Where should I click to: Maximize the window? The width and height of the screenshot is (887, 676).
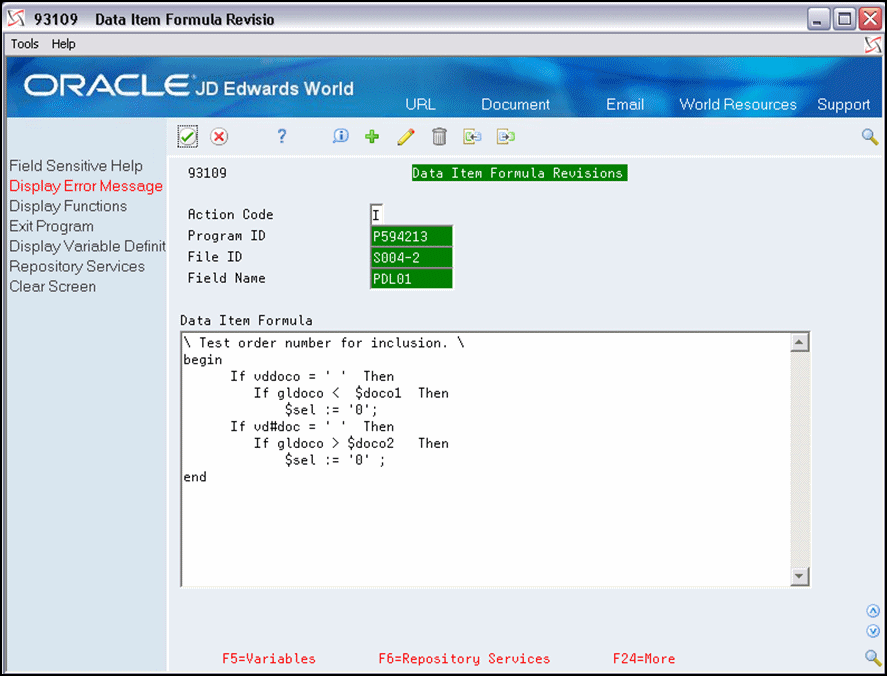tap(844, 20)
